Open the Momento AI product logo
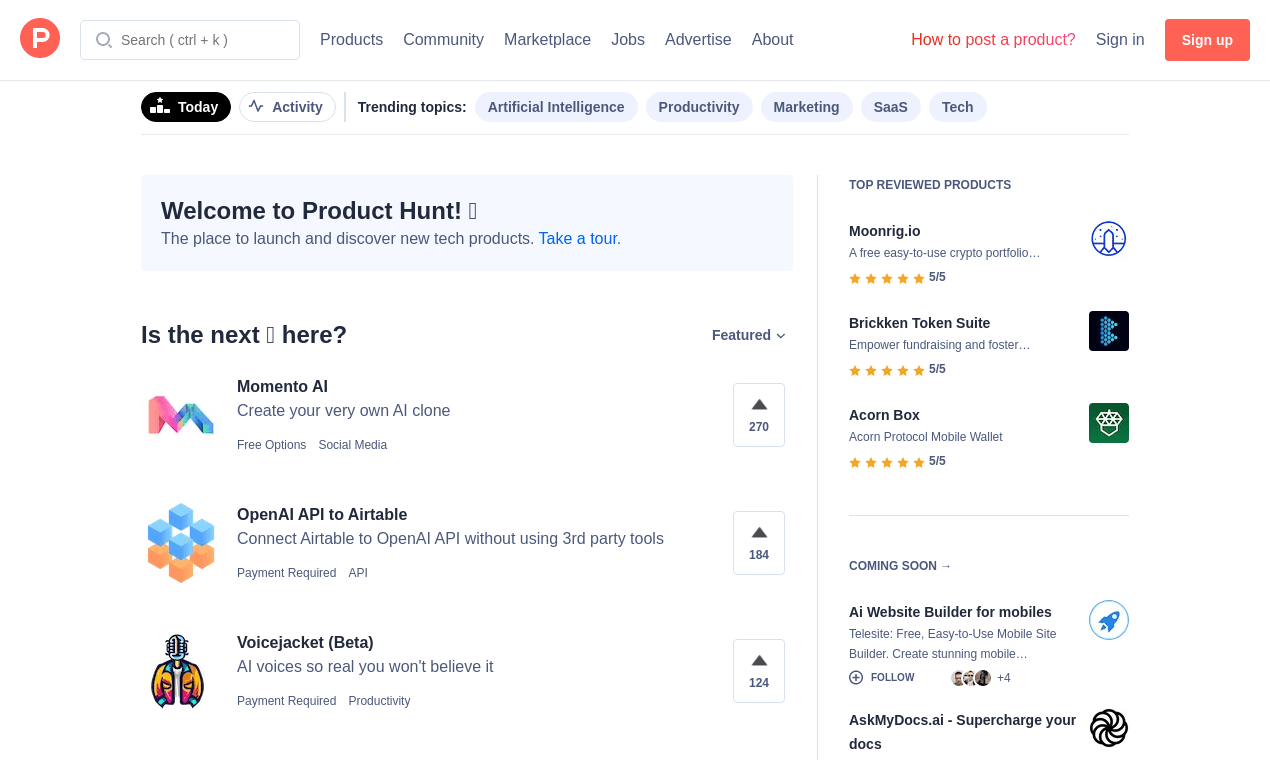This screenshot has height=760, width=1270. [181, 415]
